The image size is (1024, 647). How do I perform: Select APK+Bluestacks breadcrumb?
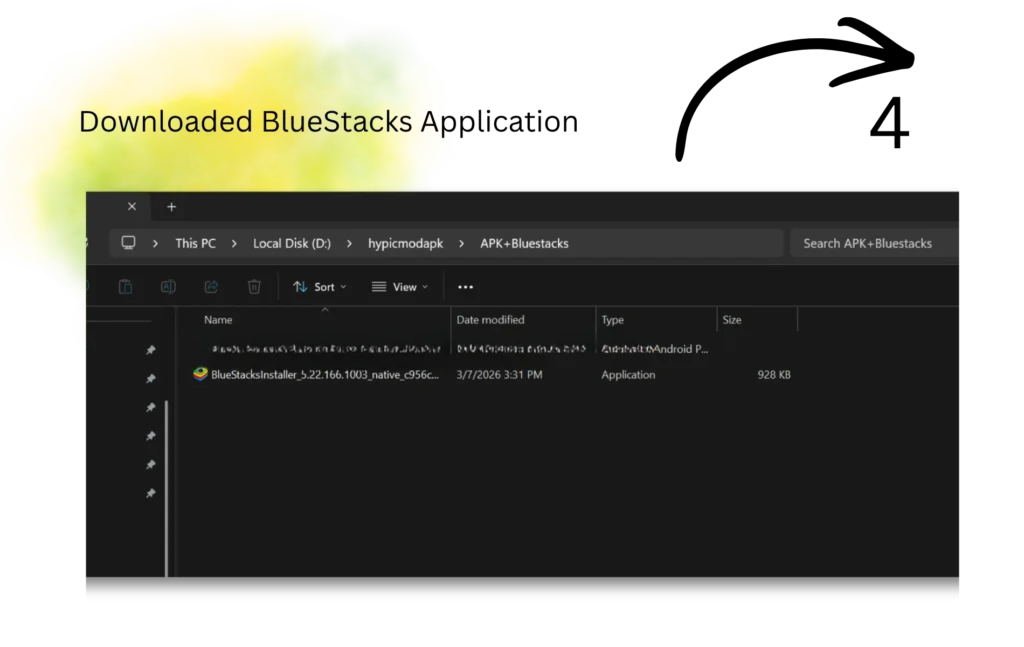(x=524, y=244)
